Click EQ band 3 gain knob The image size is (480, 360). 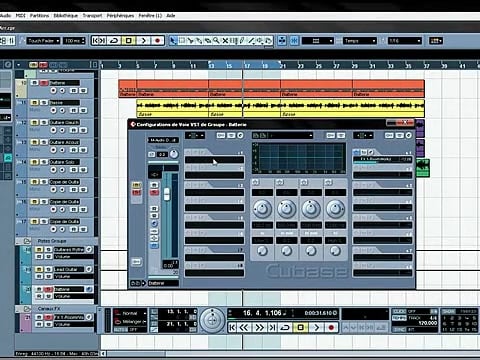pyautogui.click(x=311, y=209)
